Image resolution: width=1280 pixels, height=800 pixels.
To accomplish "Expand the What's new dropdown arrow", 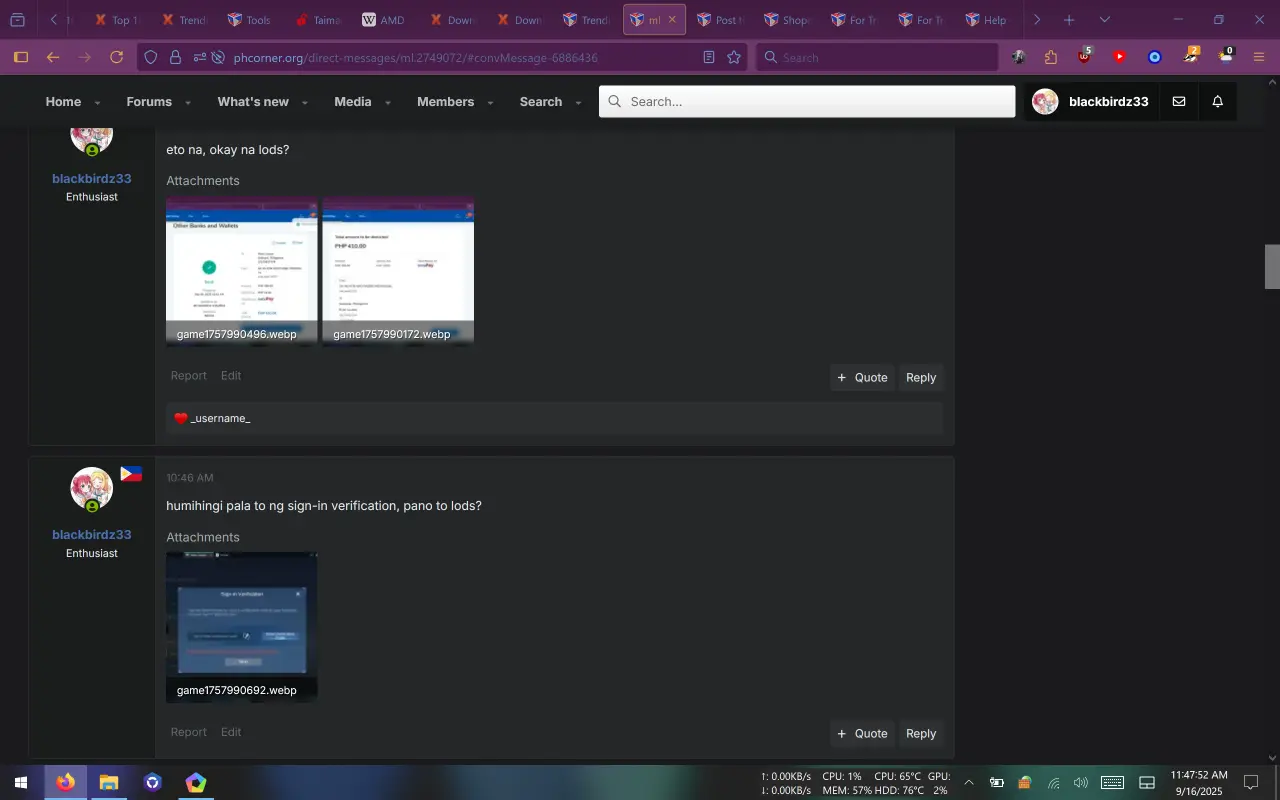I will point(305,102).
